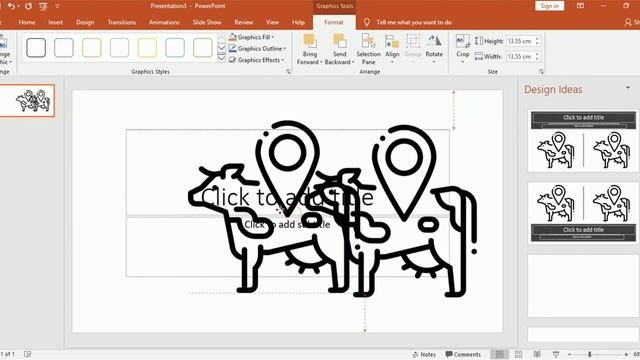Select slide 1 thumbnail in slide panel

27,100
